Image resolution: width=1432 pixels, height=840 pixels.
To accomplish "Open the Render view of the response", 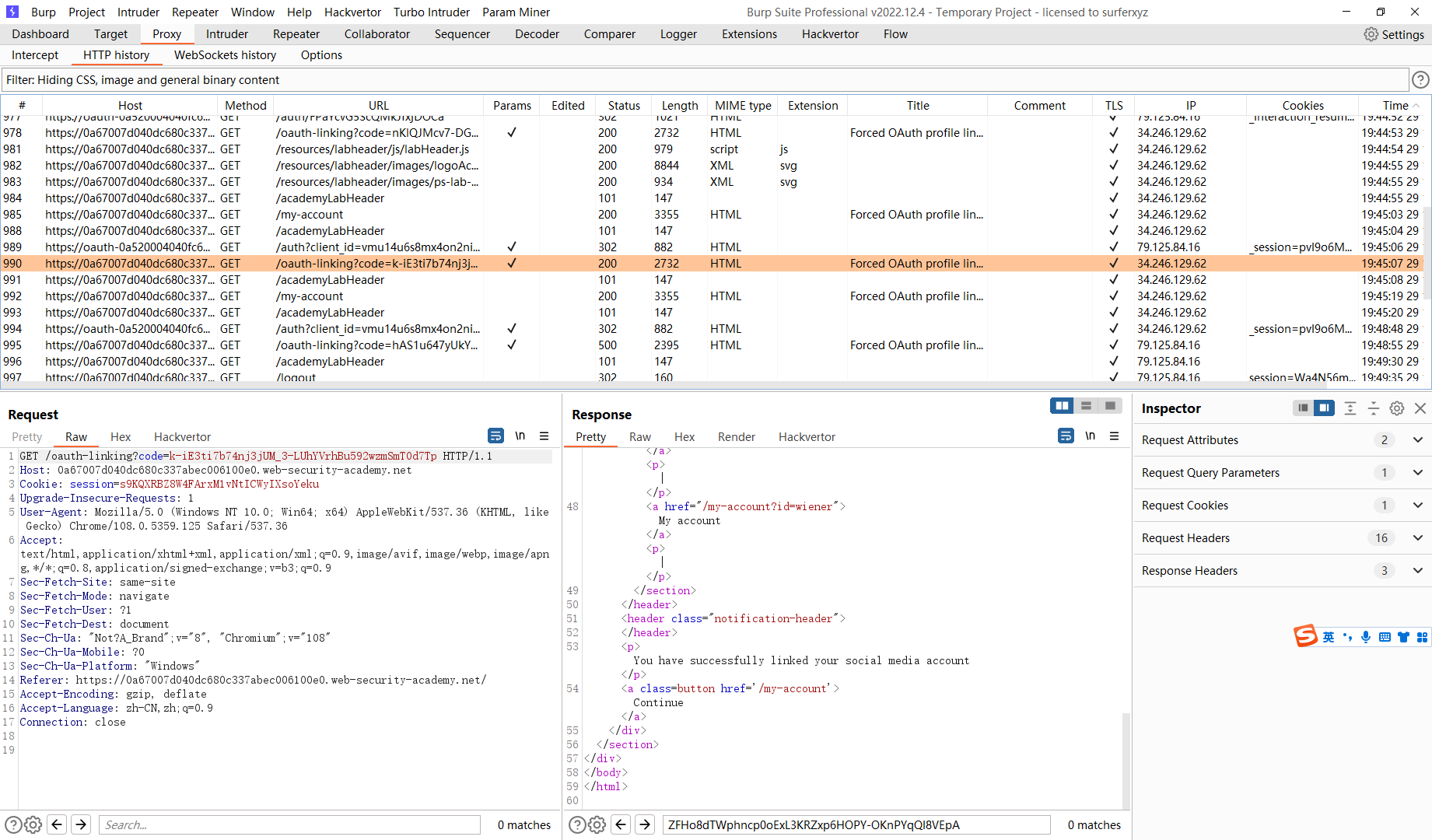I will [736, 436].
